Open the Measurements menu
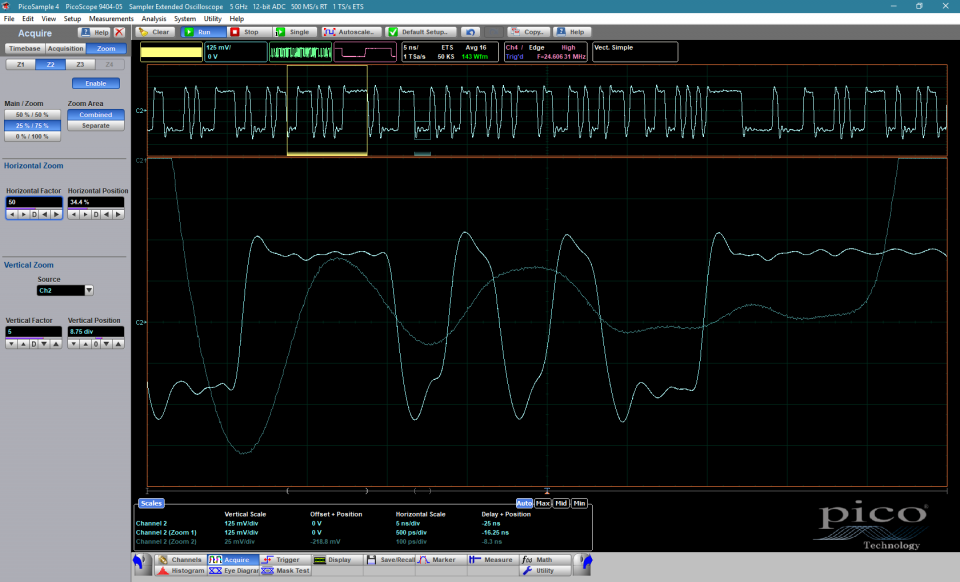This screenshot has width=960, height=582. tap(111, 19)
